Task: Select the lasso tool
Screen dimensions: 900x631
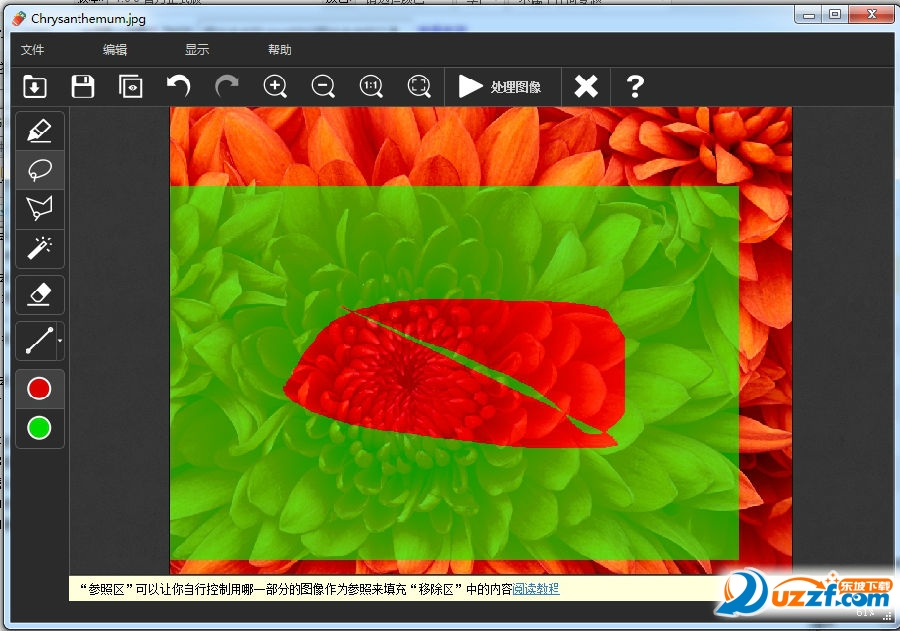Action: (x=40, y=170)
